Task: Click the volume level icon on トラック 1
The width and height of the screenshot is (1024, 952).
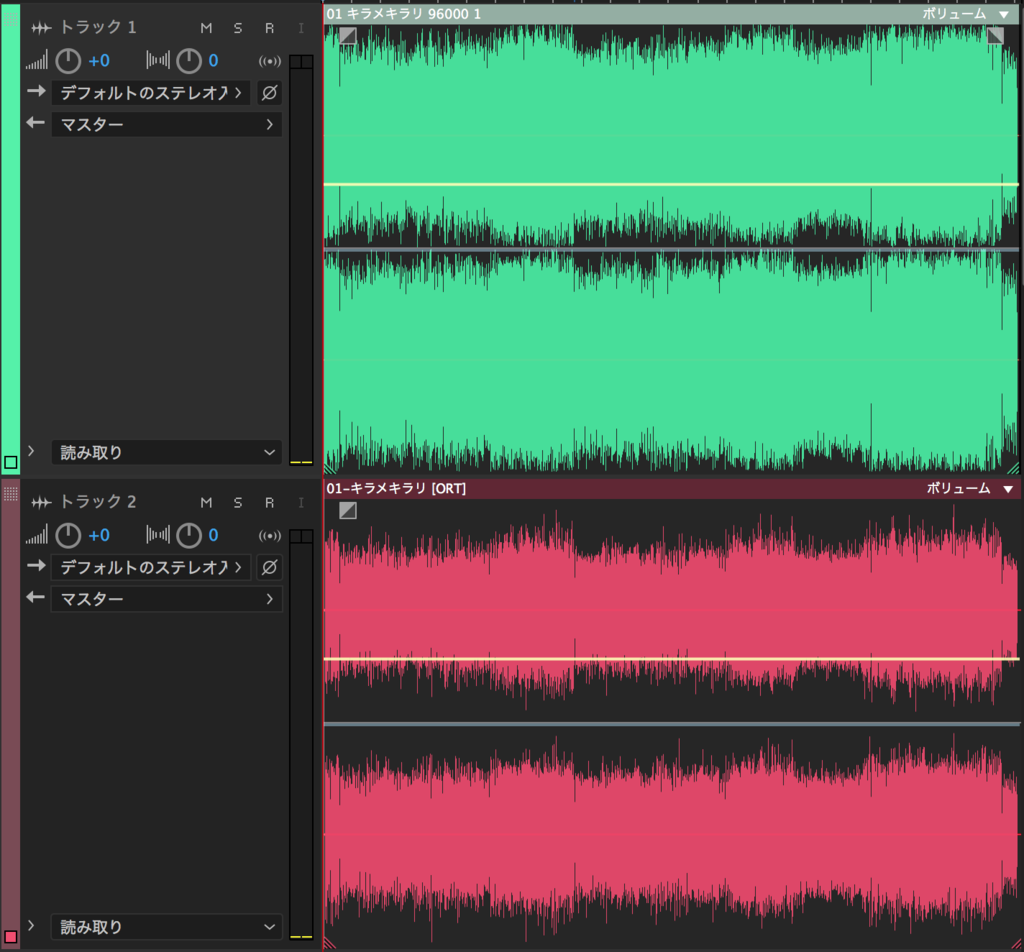Action: [x=37, y=61]
